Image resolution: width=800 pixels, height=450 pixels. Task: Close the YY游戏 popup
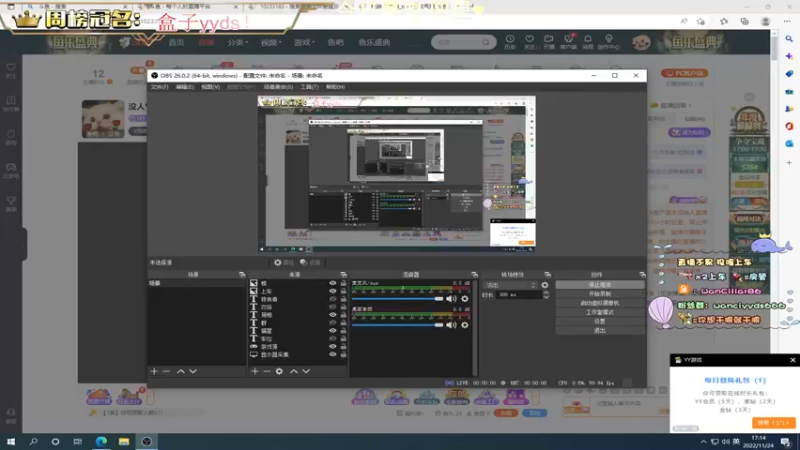click(792, 360)
